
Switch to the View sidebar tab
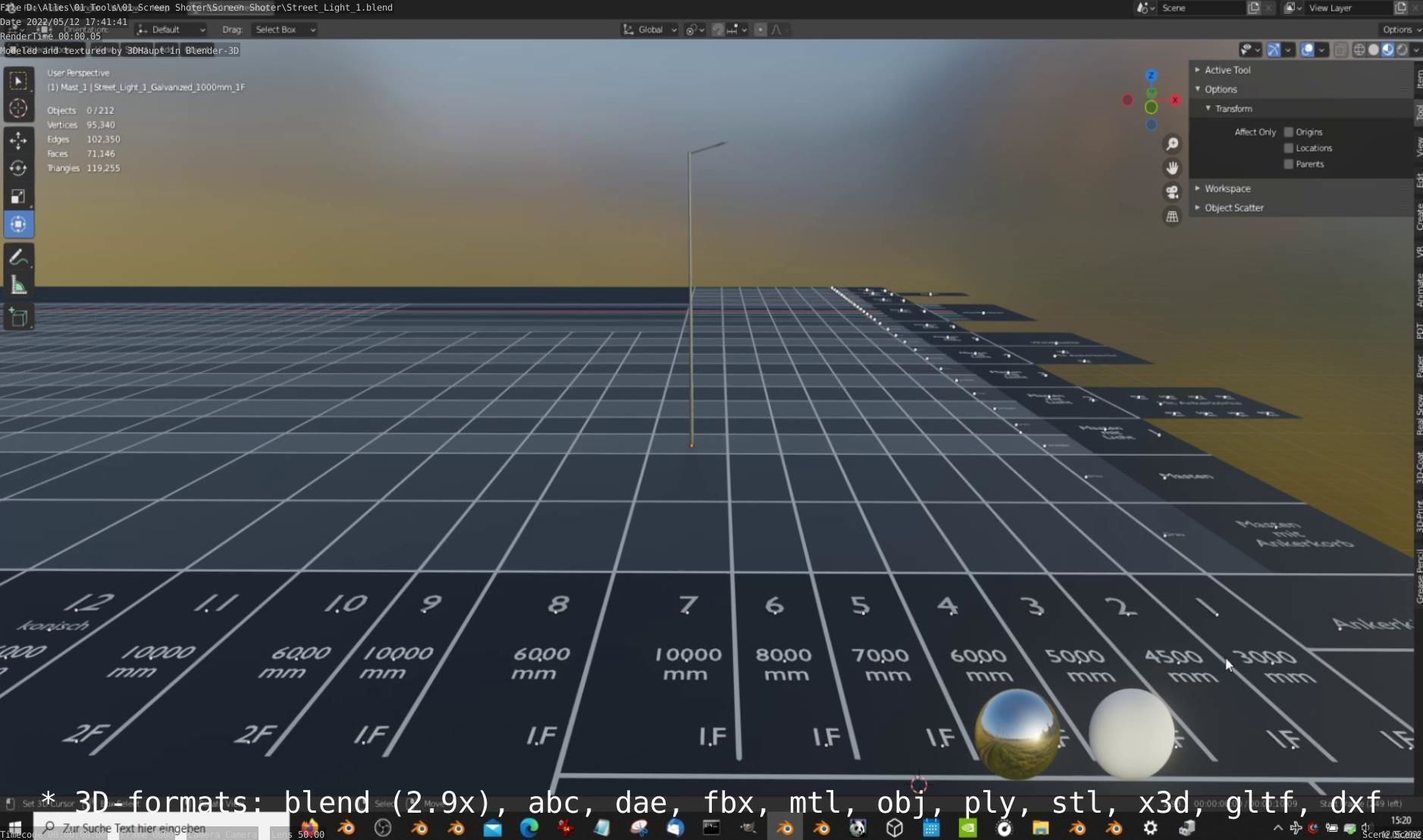point(1418,147)
